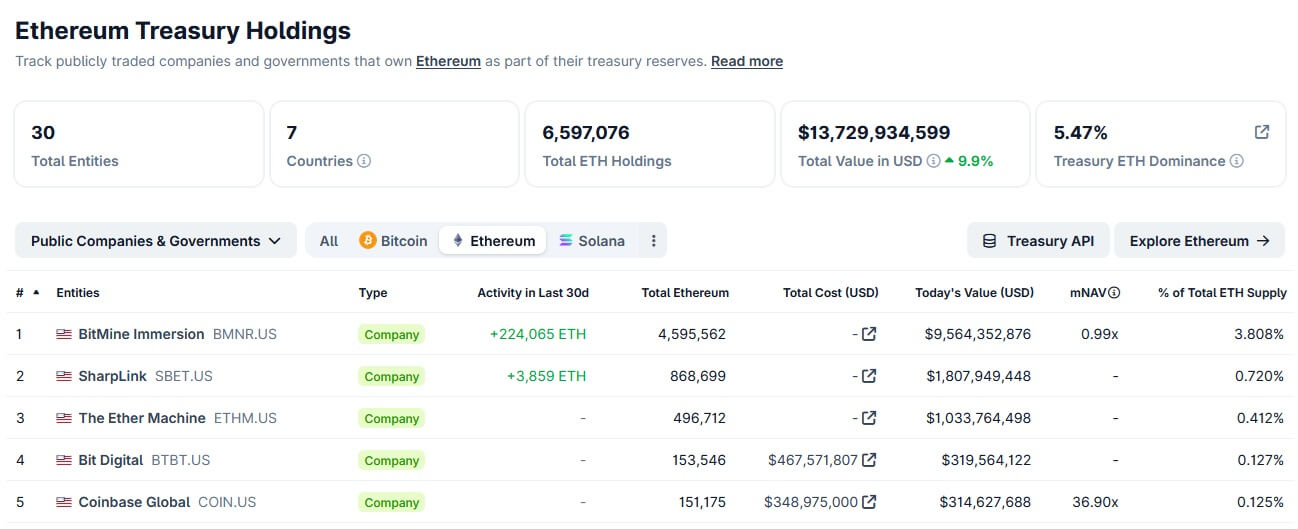
Task: Click the 0.99x mNAV value
Action: point(1100,334)
